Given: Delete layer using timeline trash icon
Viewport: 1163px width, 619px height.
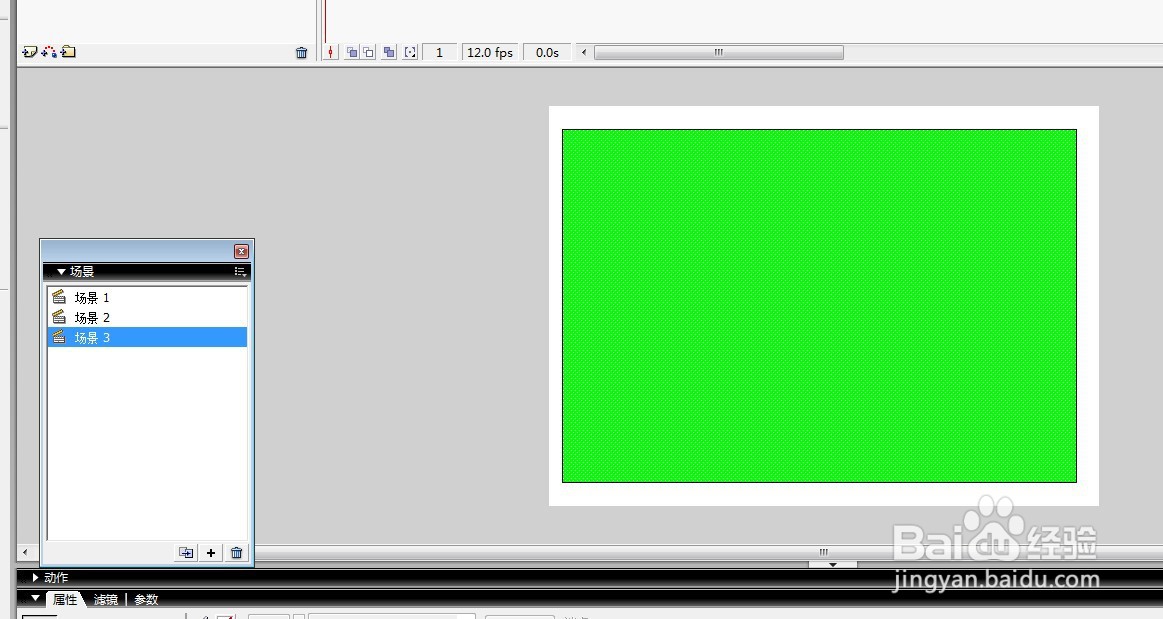Looking at the screenshot, I should [301, 53].
